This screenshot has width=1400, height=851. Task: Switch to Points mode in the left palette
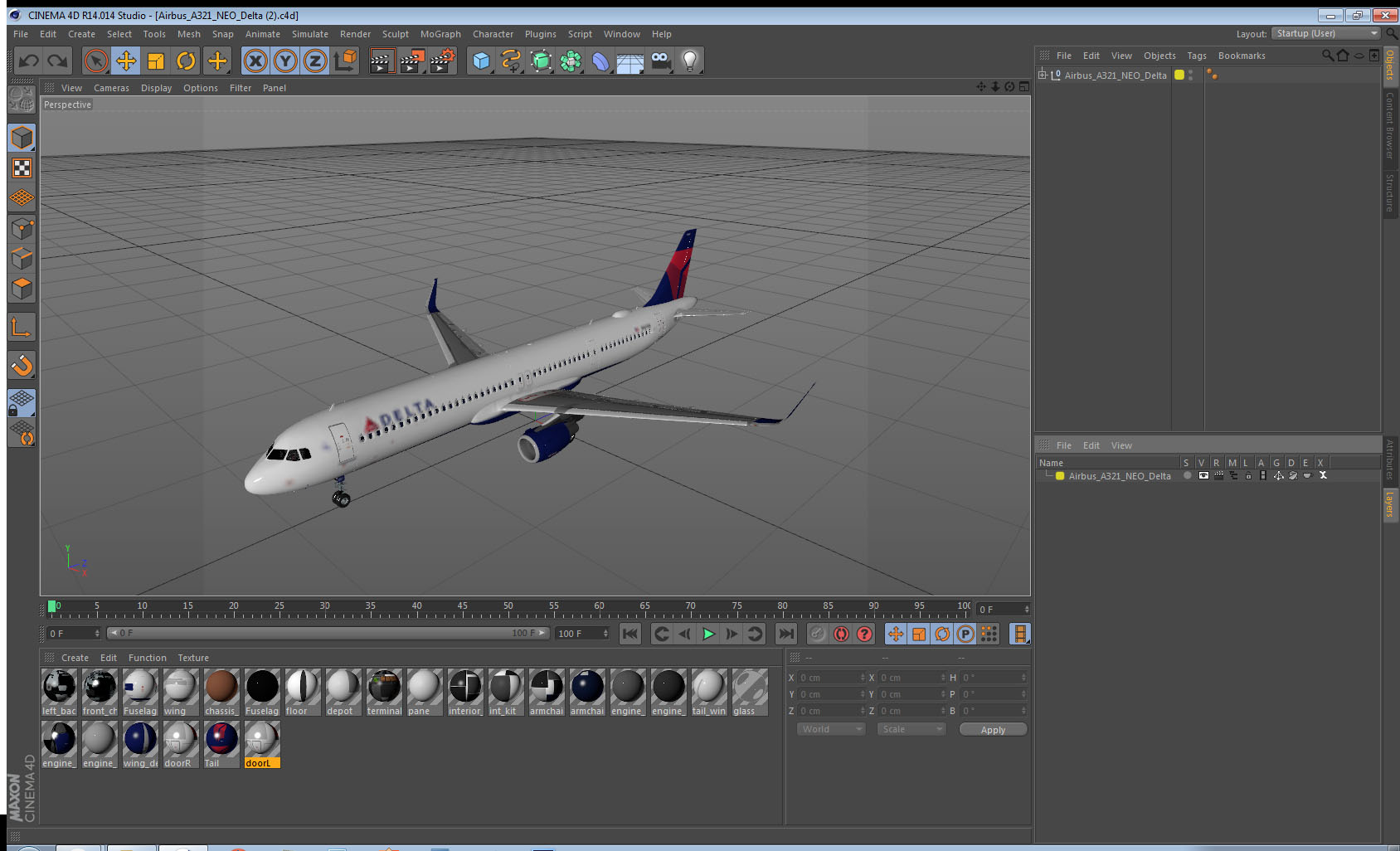pos(22,229)
